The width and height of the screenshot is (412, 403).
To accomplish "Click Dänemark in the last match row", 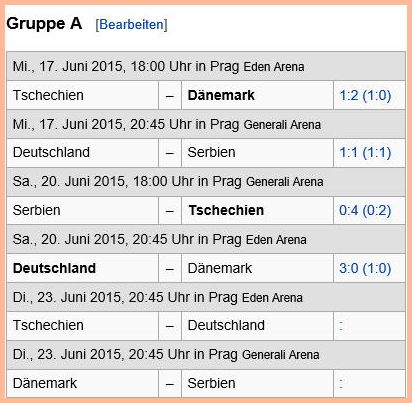I will pos(45,383).
